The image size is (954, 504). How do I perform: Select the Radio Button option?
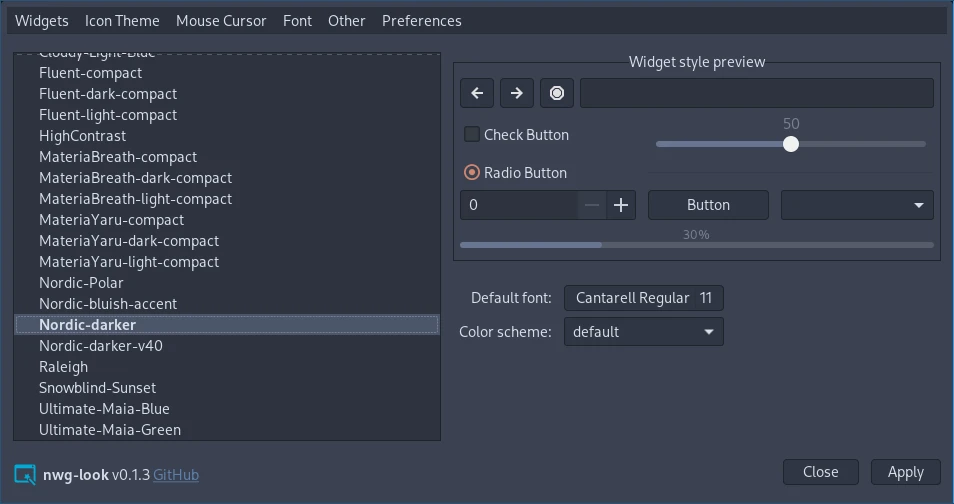pyautogui.click(x=472, y=173)
